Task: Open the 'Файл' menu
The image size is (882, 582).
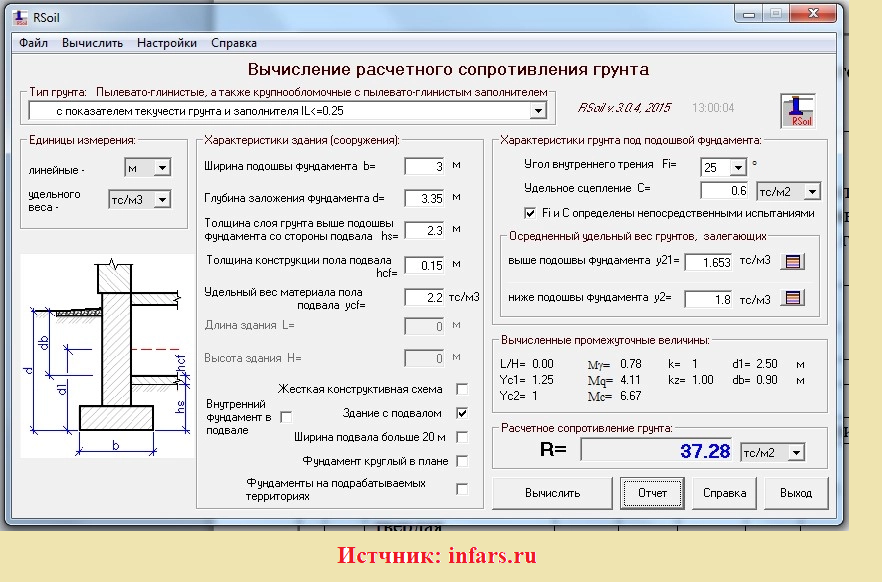Action: pyautogui.click(x=33, y=43)
